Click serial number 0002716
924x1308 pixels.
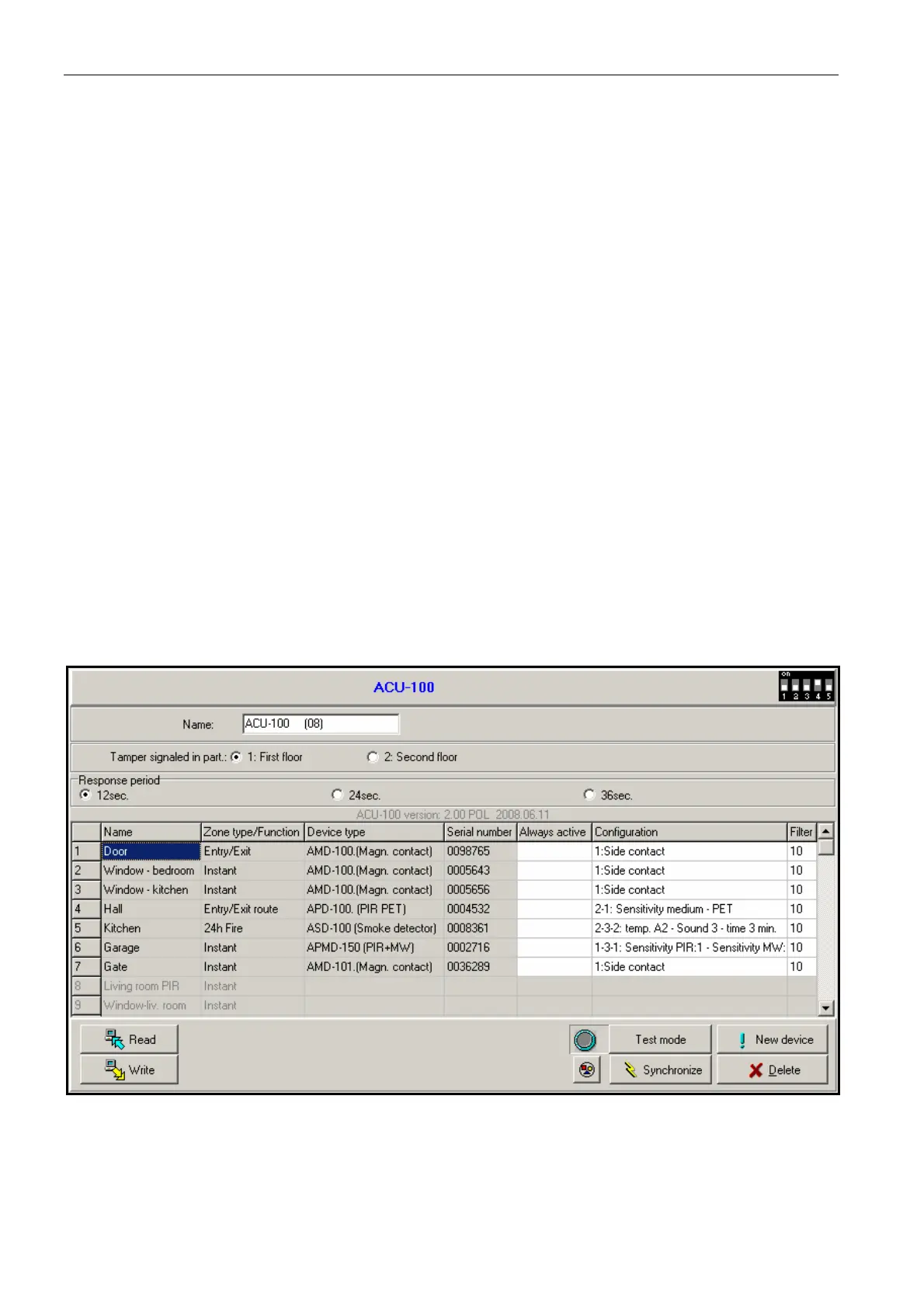[481, 948]
